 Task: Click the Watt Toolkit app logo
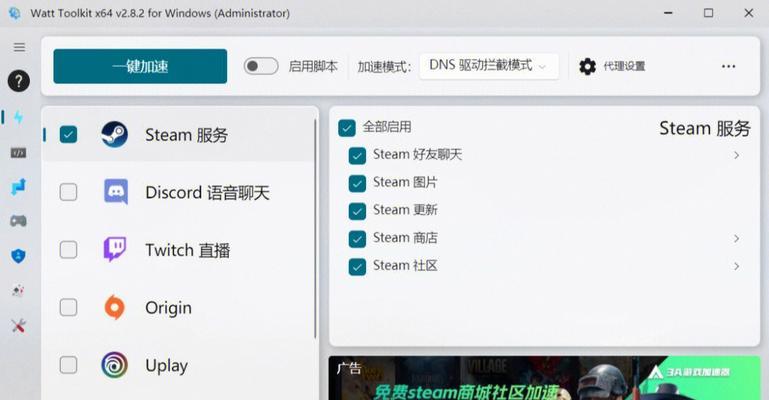click(14, 13)
